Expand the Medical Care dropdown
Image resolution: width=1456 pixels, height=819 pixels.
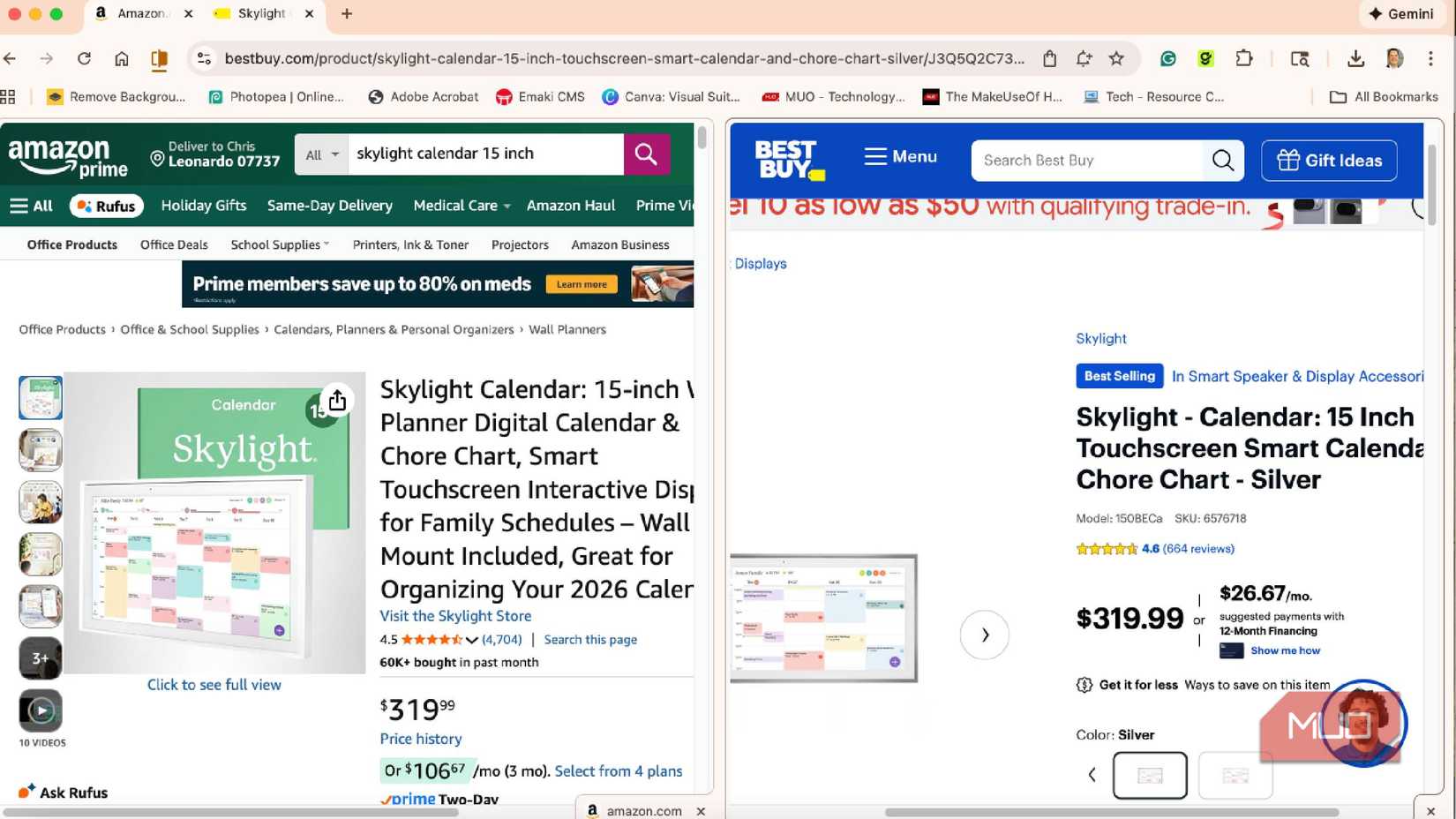click(x=460, y=206)
